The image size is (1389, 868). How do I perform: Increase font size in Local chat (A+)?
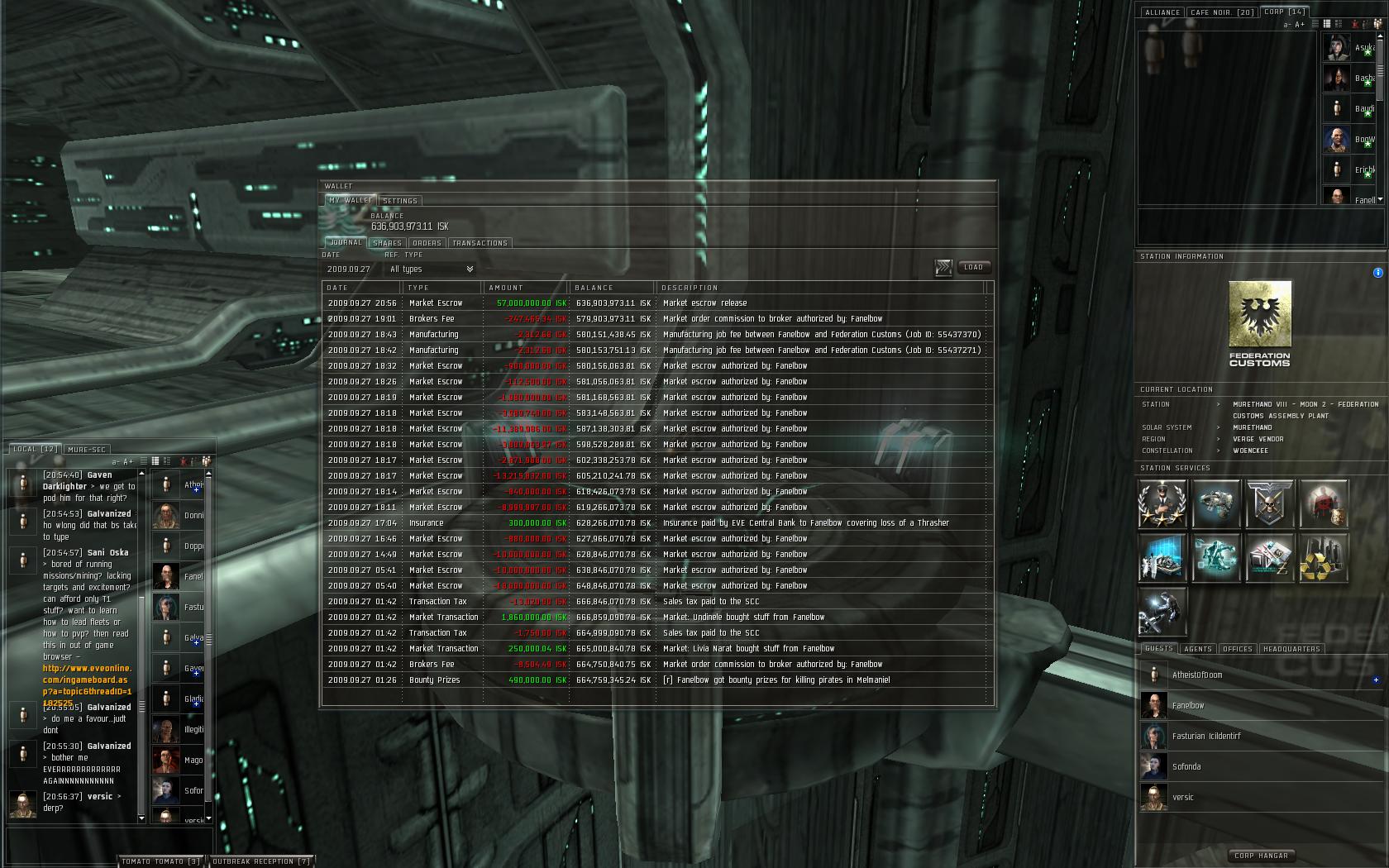click(128, 461)
